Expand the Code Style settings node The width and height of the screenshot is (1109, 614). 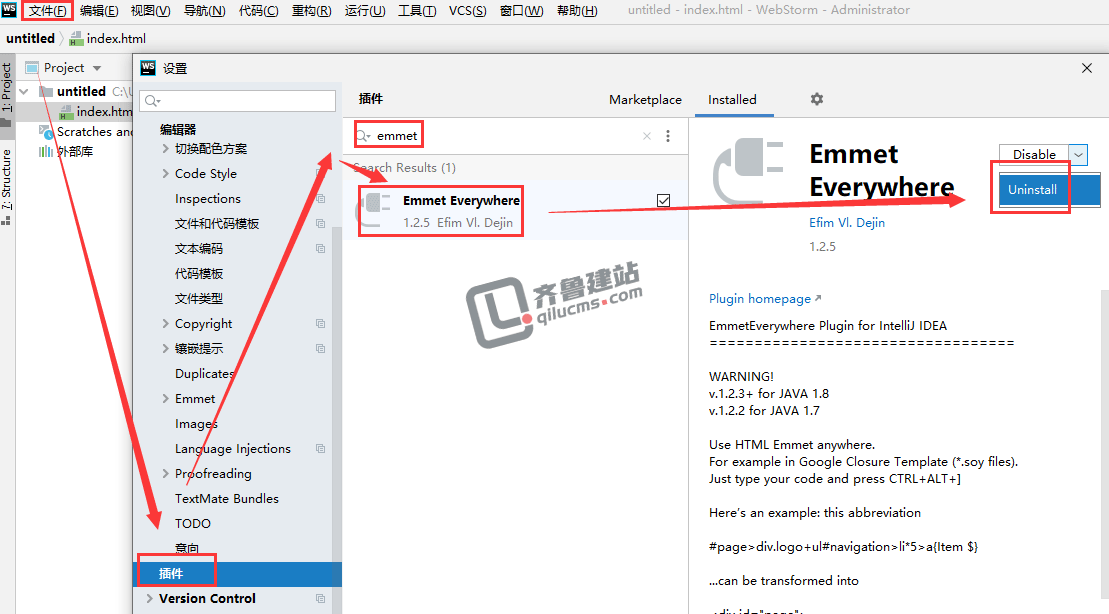coord(166,173)
